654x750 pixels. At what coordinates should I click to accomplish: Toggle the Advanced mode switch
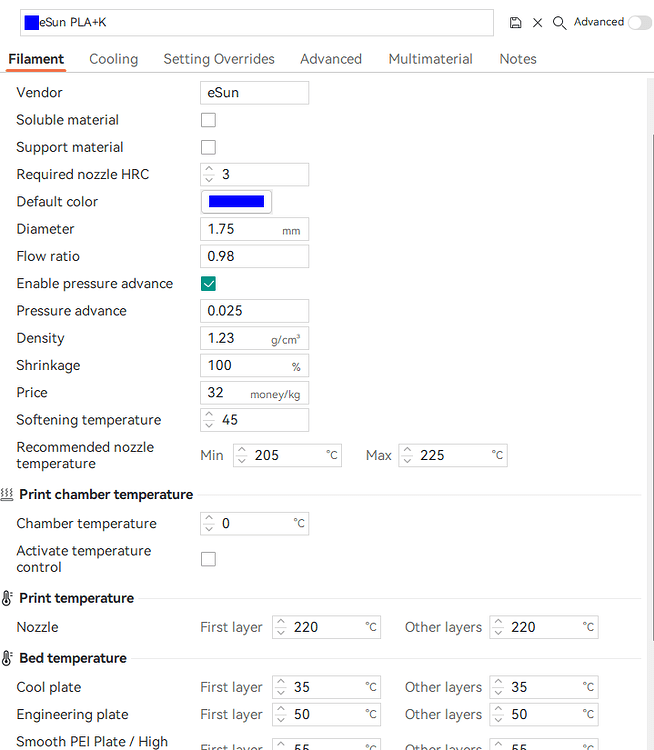click(640, 22)
